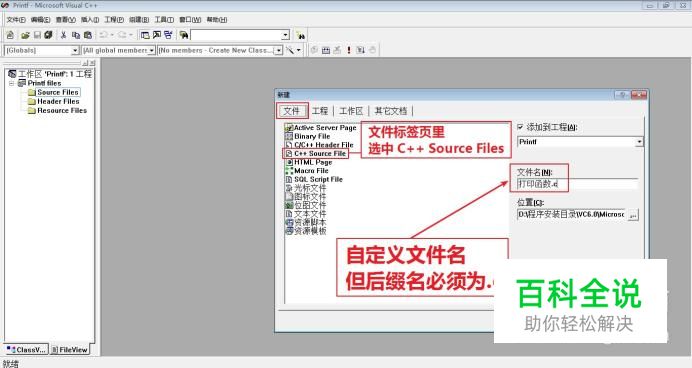This screenshot has width=692, height=368.
Task: Toggle the Output window toolbar icon
Action: pyautogui.click(x=157, y=35)
